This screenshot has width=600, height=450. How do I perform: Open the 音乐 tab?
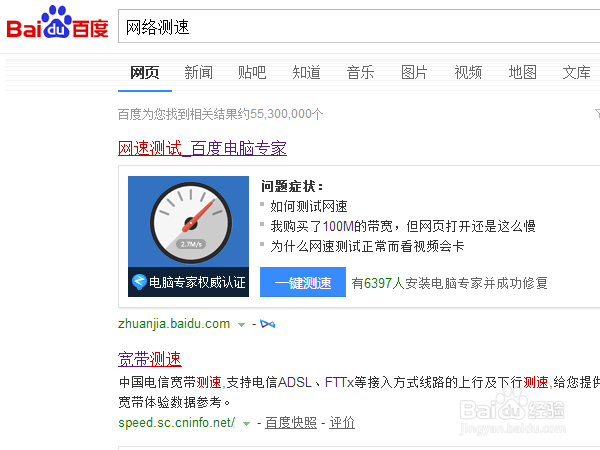[x=360, y=72]
